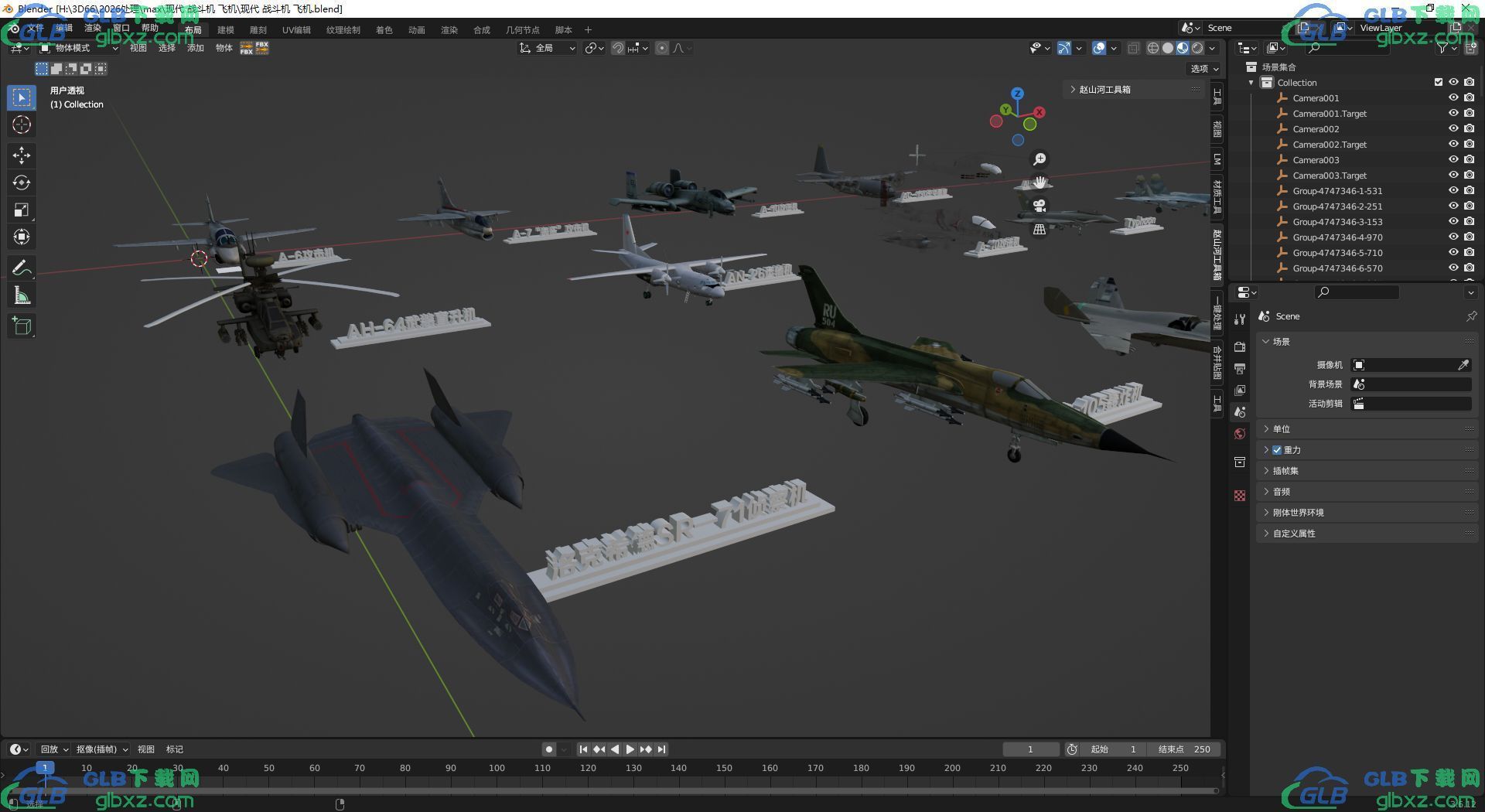Toggle the 重力 gravity checkbox

click(x=1277, y=450)
